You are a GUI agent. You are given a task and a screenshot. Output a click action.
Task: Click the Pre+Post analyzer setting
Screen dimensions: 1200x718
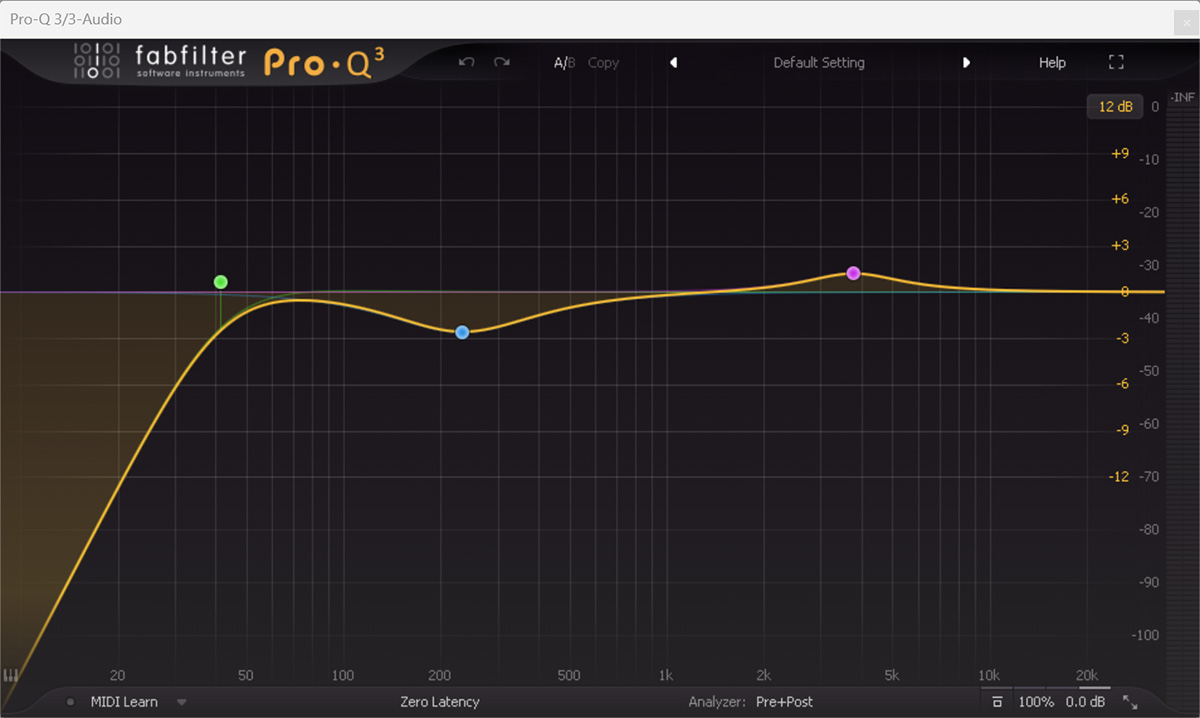pos(784,702)
